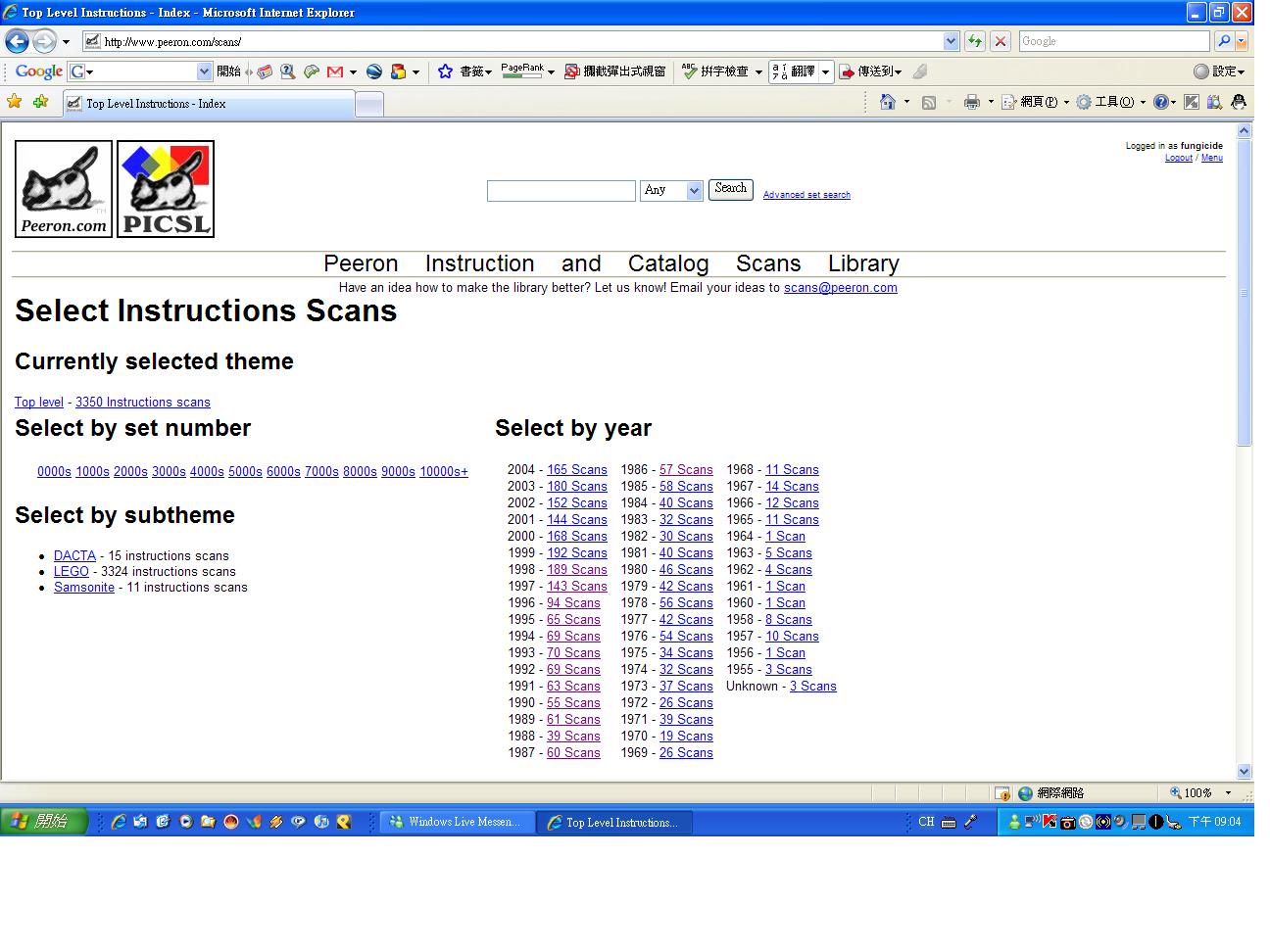Click the Refresh page icon

pyautogui.click(x=975, y=41)
